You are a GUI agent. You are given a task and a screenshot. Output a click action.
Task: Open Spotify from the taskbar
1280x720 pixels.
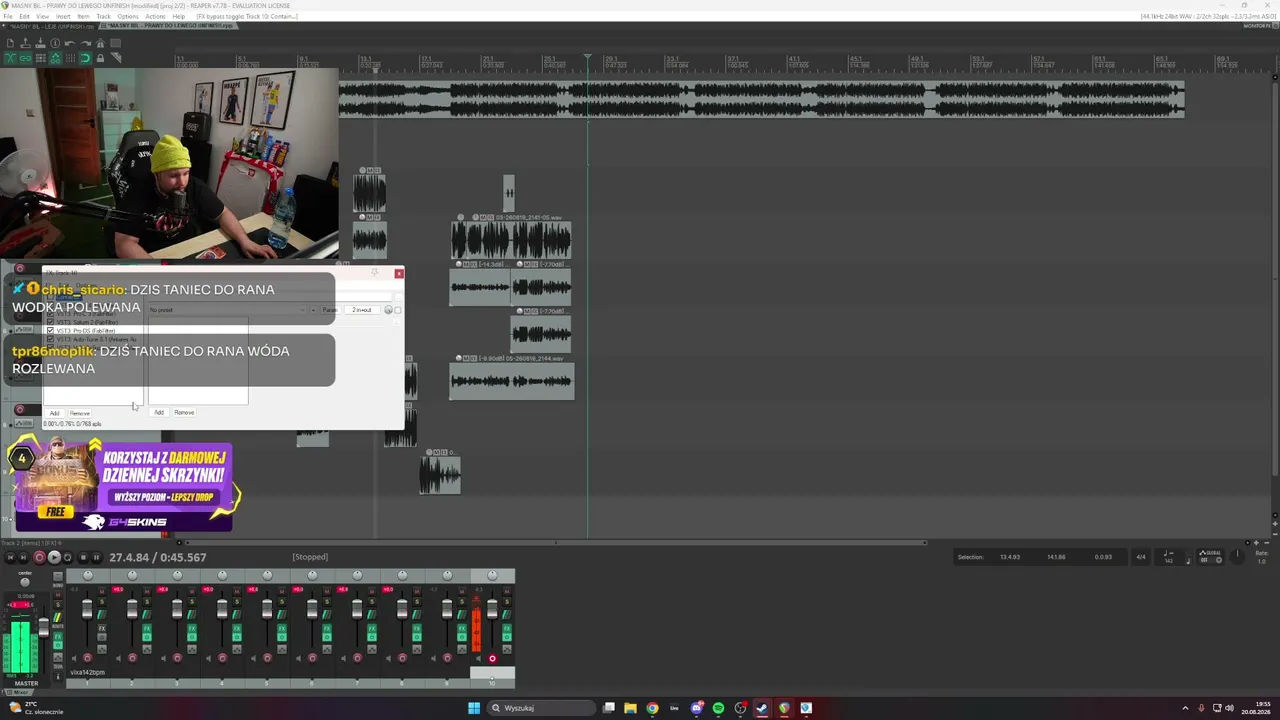tap(718, 708)
